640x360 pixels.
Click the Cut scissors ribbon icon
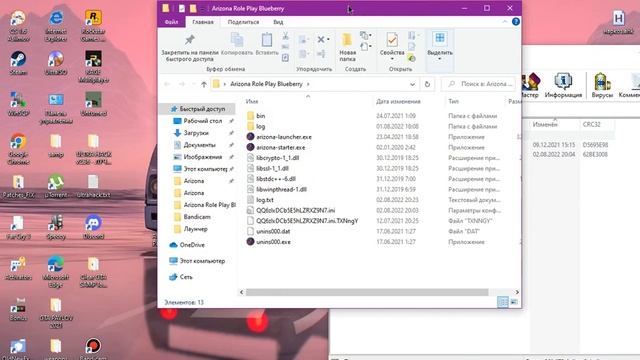(285, 37)
